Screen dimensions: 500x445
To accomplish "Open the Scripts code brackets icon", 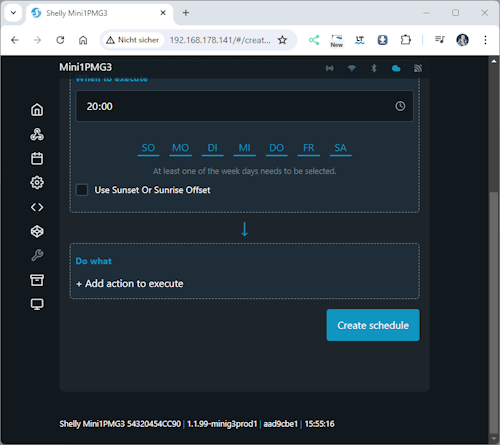I will click(x=37, y=207).
